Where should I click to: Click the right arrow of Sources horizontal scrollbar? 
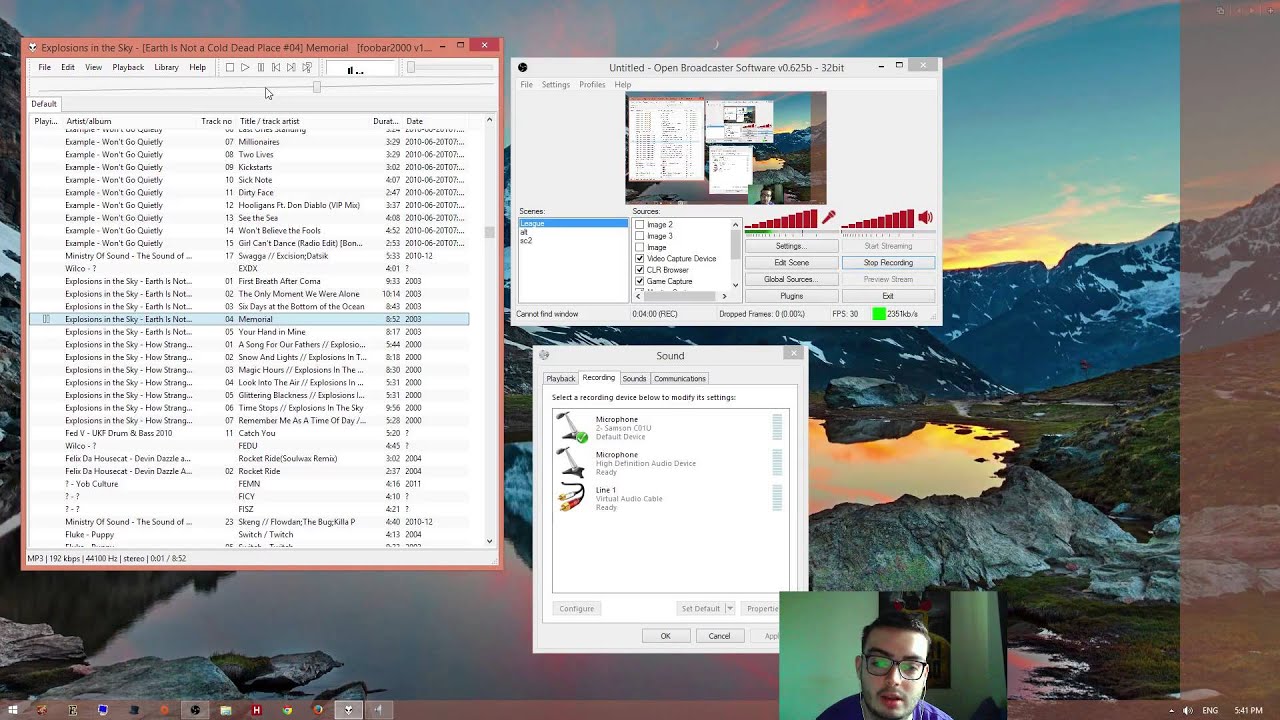pyautogui.click(x=724, y=296)
